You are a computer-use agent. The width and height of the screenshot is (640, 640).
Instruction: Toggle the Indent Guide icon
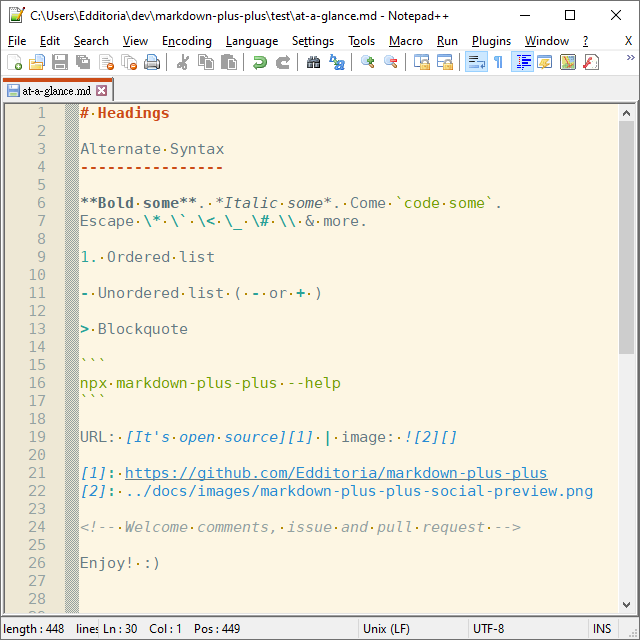[522, 62]
